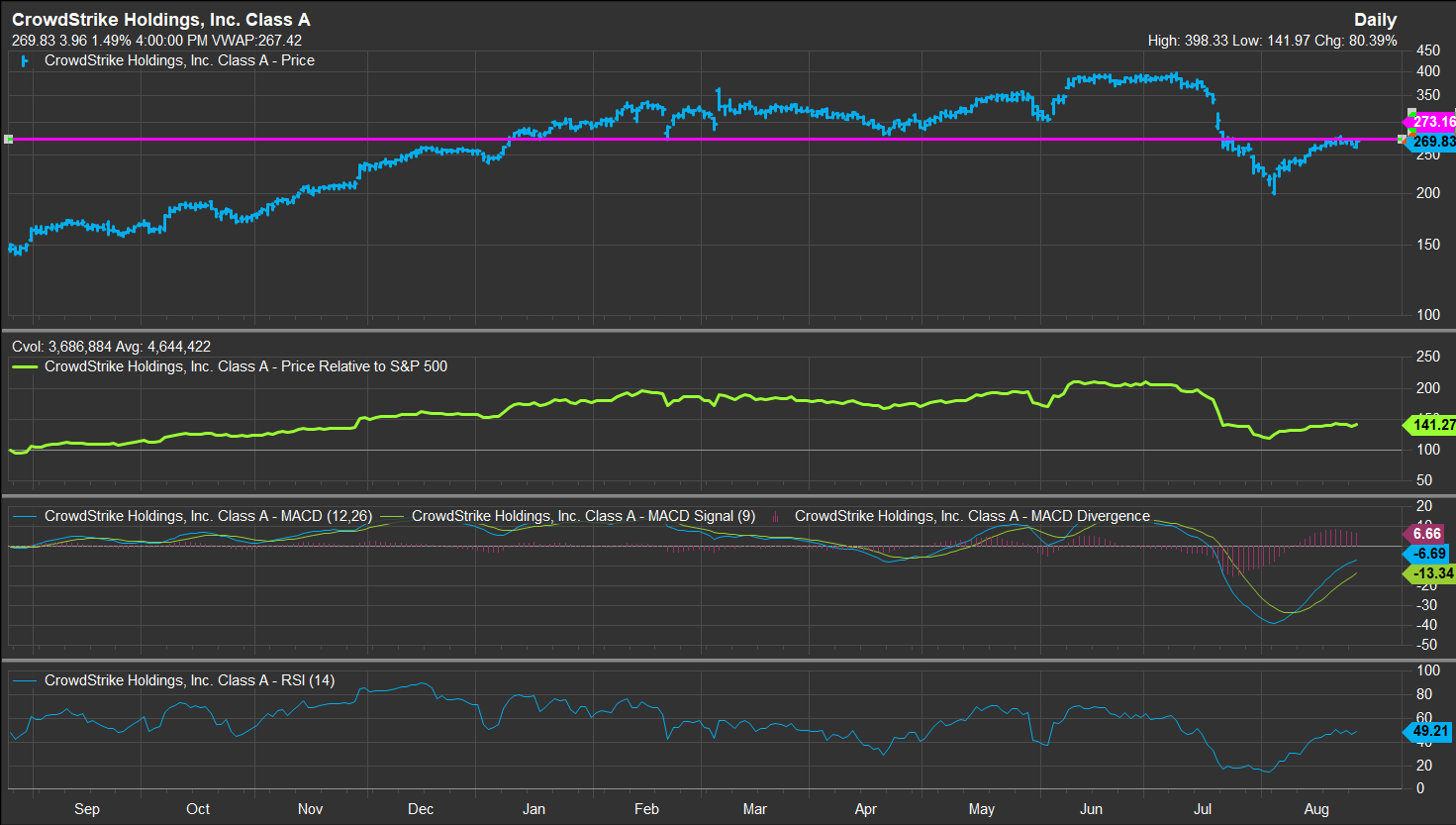Click the green -13.34 MACD signal tag

(x=1430, y=573)
